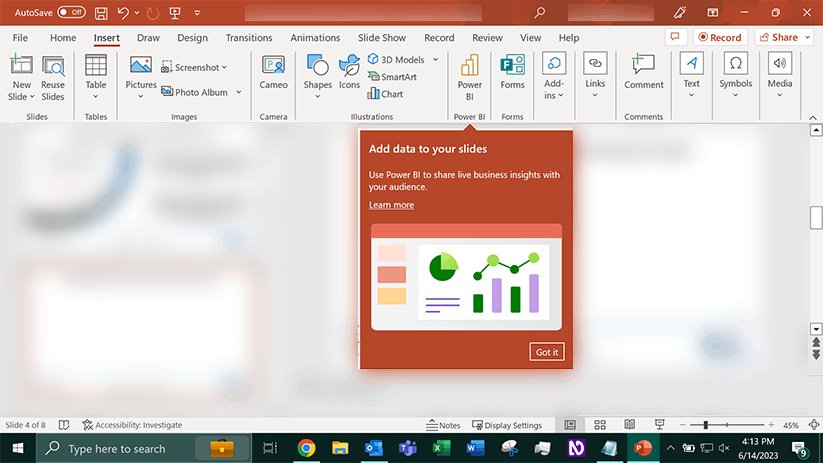The width and height of the screenshot is (823, 463).
Task: Open the Text group menu
Action: click(691, 76)
